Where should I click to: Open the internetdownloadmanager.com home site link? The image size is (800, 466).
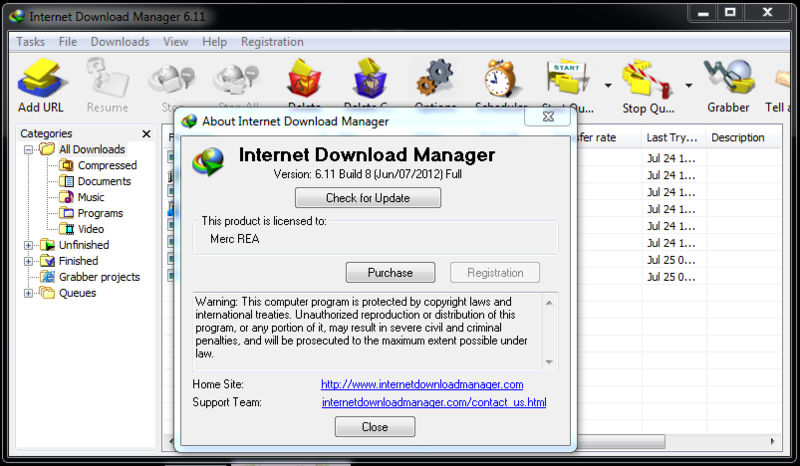tap(422, 384)
